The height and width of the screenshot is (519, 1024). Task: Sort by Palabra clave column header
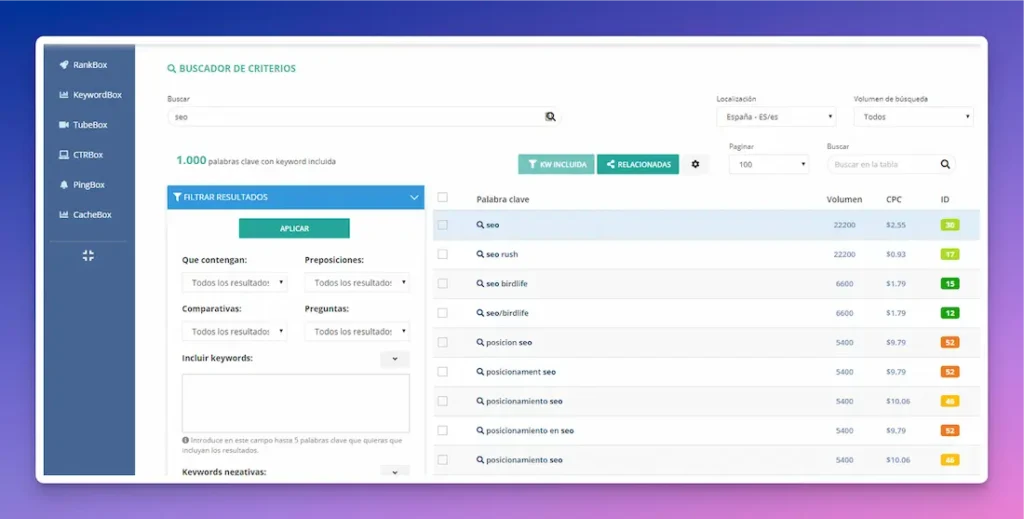502,199
